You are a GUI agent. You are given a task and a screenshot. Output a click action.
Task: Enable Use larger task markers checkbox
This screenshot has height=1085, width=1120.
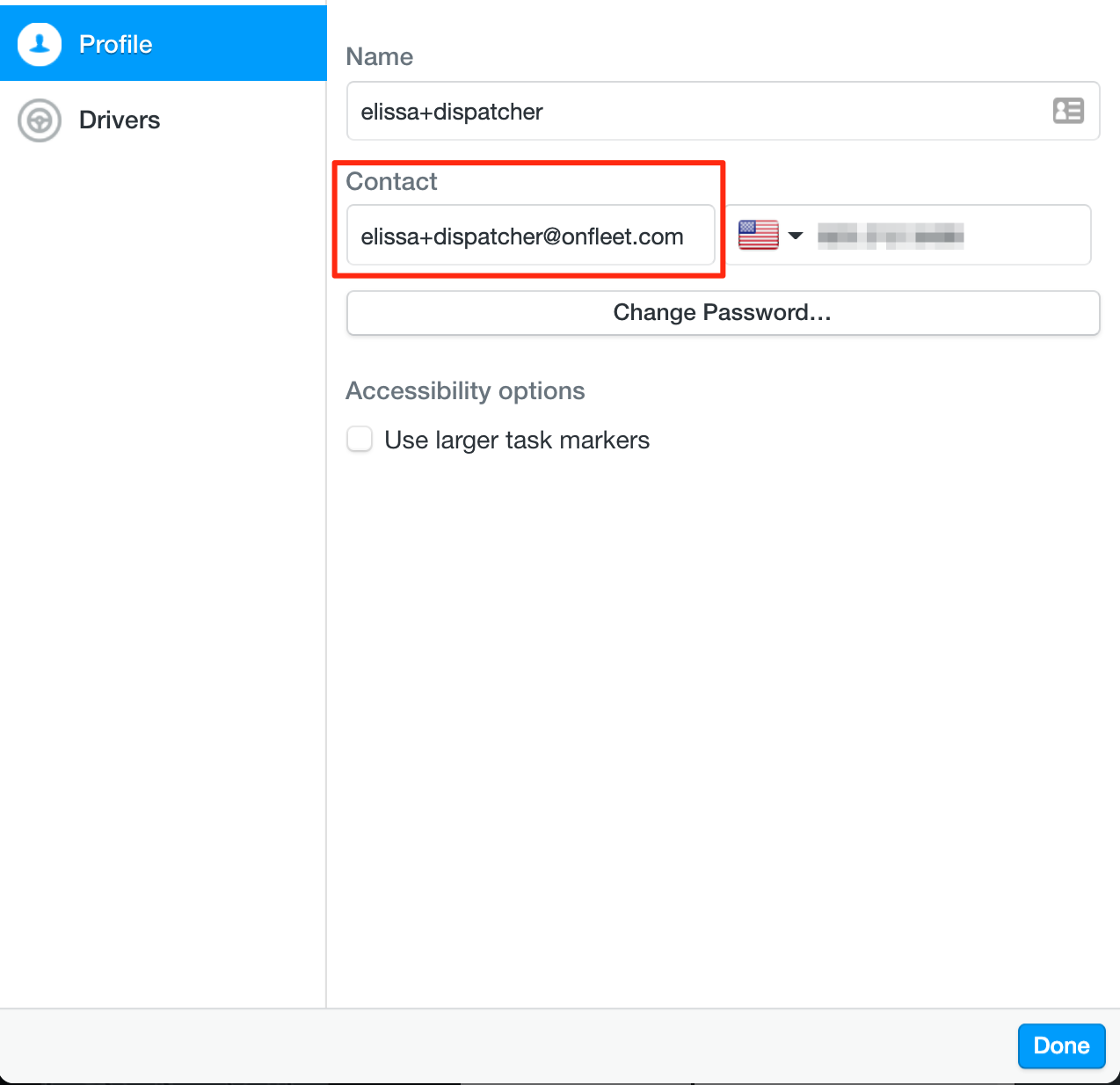coord(360,439)
